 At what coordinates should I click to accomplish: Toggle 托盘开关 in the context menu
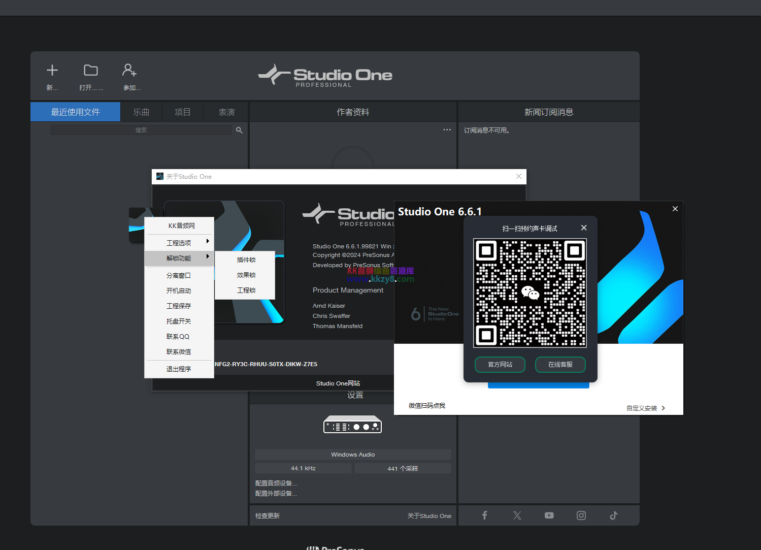[179, 321]
